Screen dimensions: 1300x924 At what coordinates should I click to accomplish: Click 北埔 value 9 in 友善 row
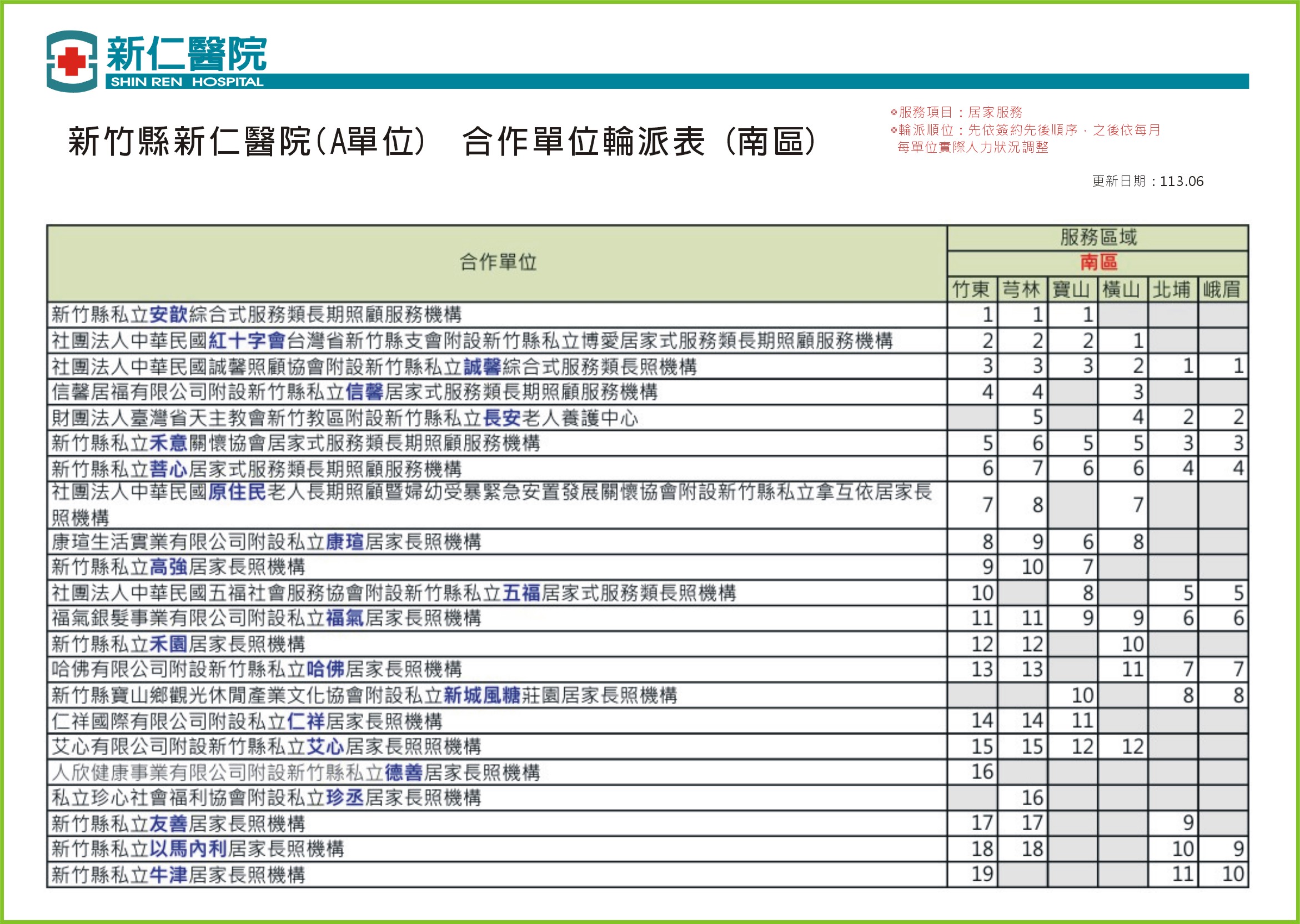point(1188,823)
